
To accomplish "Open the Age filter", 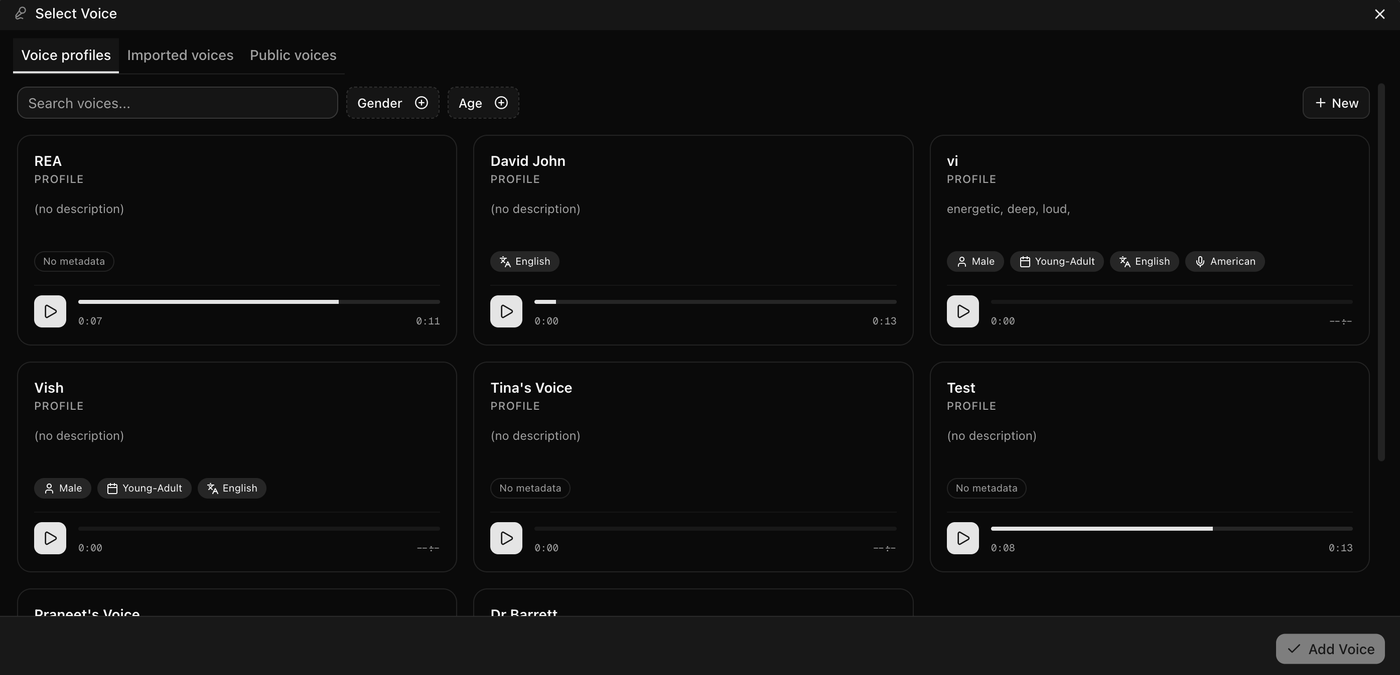I will (x=483, y=103).
